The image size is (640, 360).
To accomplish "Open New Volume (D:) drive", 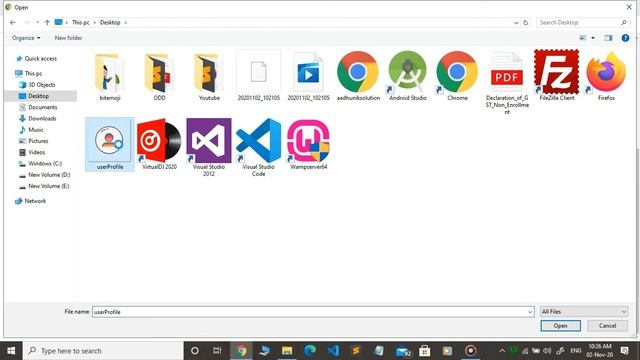I will [49, 175].
